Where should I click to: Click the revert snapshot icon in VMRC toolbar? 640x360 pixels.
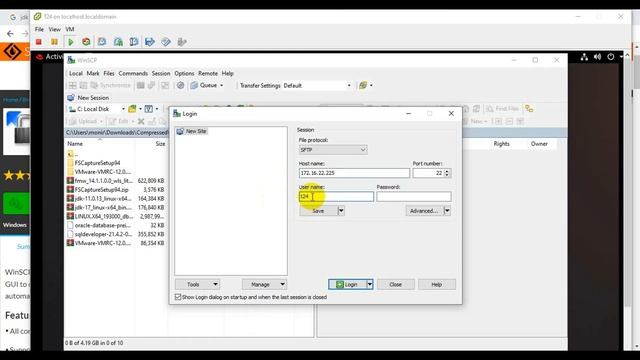(118, 42)
